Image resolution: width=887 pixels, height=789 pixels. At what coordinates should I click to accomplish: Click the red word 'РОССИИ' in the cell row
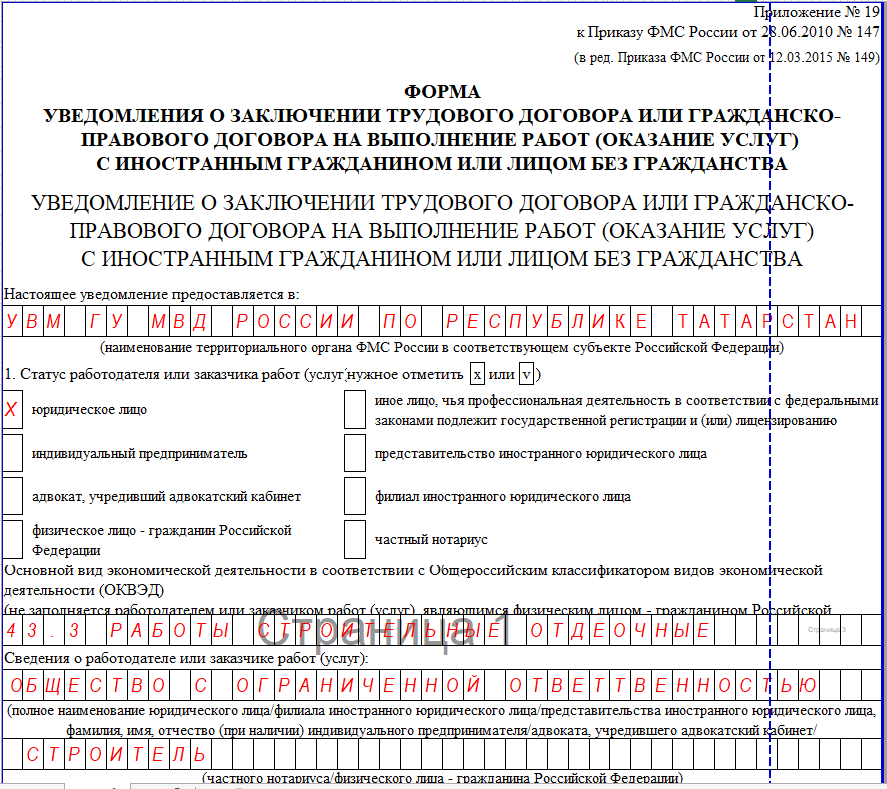[295, 321]
